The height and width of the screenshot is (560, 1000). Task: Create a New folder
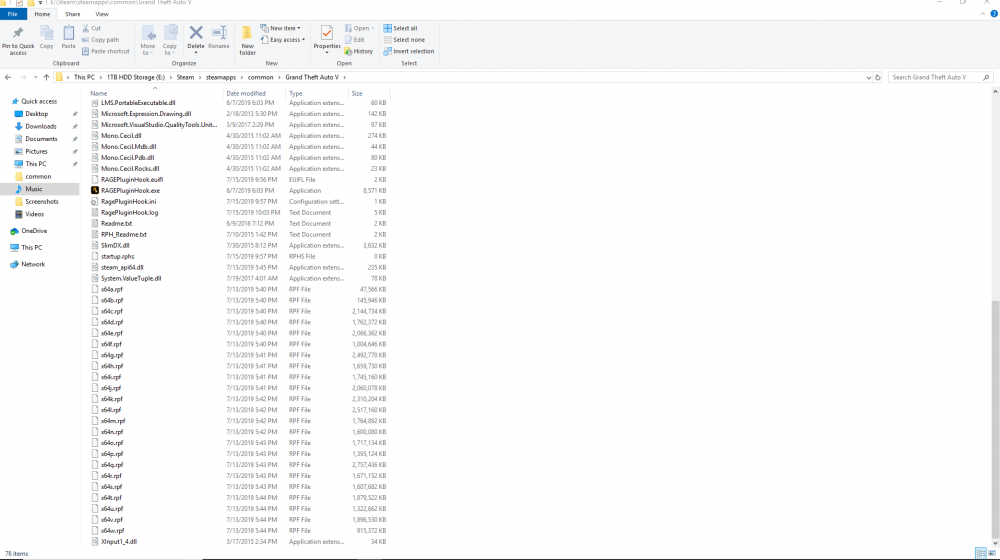[x=247, y=40]
